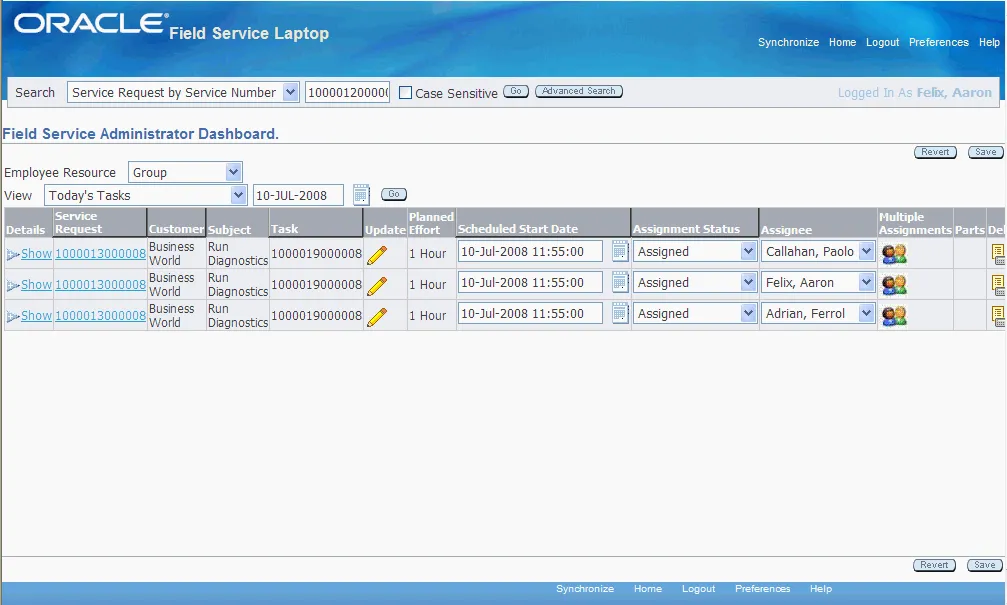Screen dimensions: 1007x605
Task: Open calendar picker for third row's scheduled start
Action: point(620,313)
